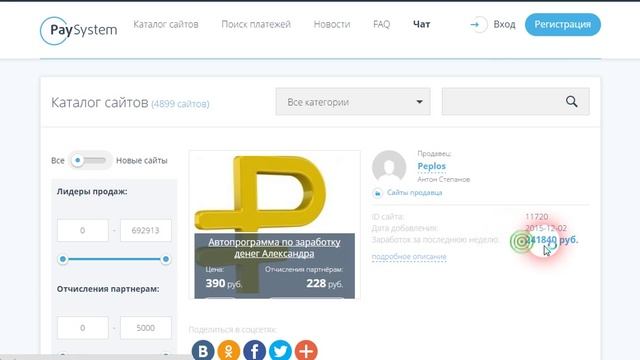Open the Чат section

click(x=421, y=24)
